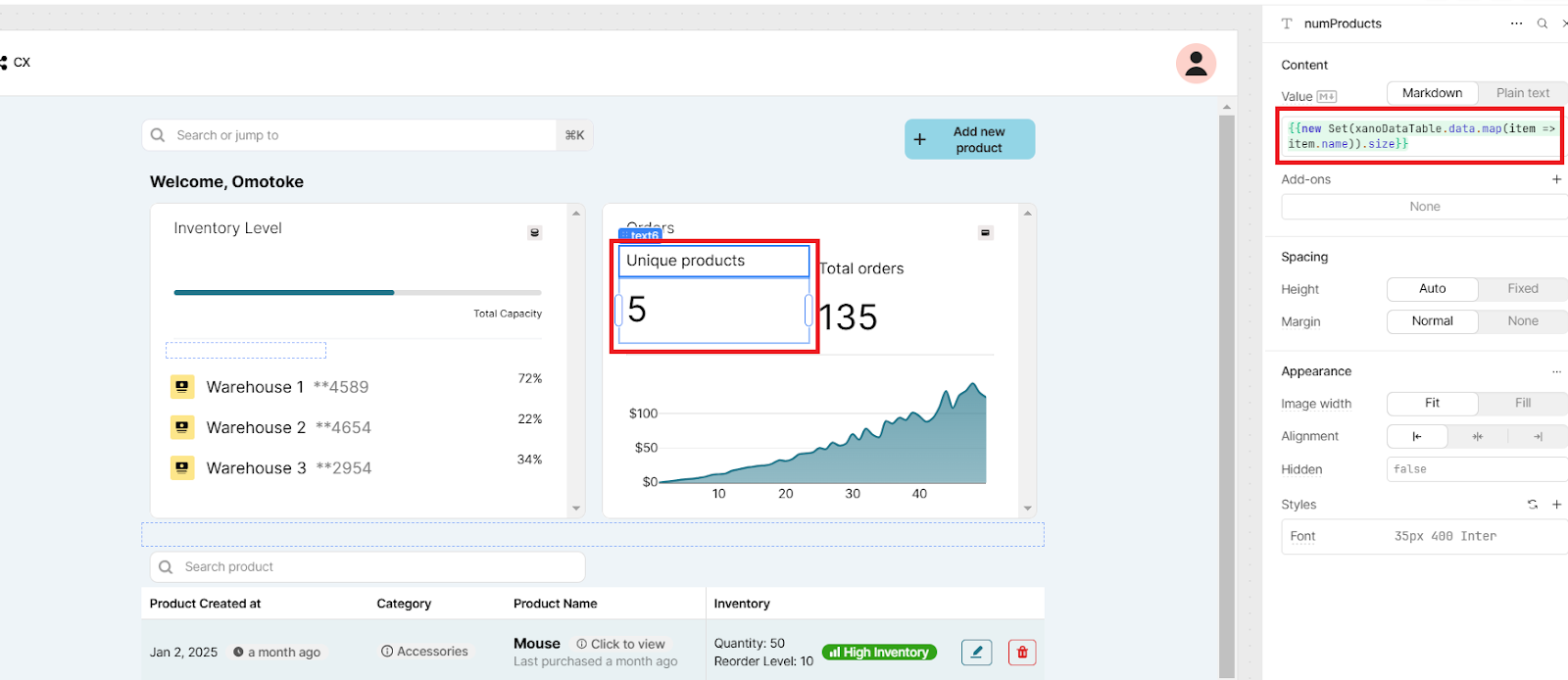
Task: Click the clock icon beside a month ago
Action: tap(238, 652)
